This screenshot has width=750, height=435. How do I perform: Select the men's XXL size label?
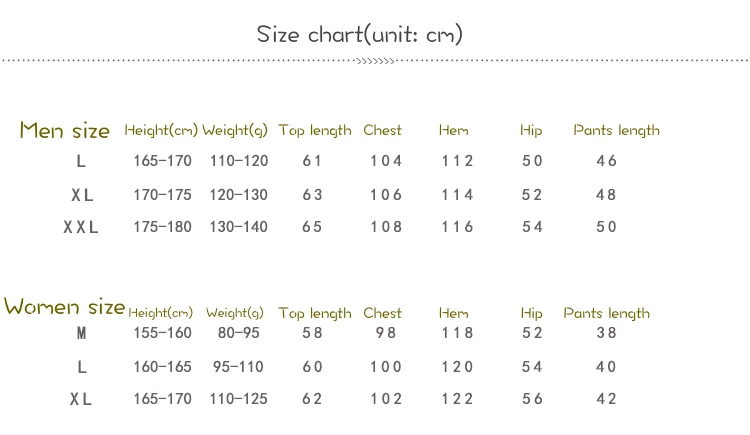tap(81, 227)
